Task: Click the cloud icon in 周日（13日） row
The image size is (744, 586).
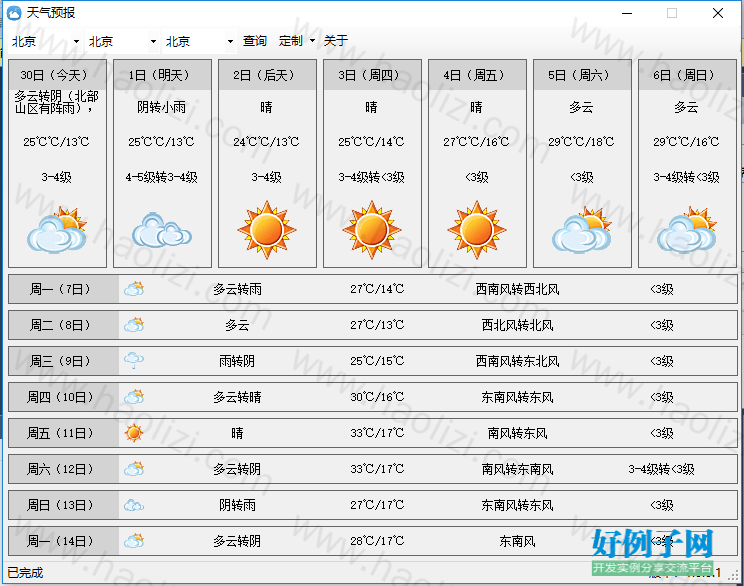Action: pos(134,505)
